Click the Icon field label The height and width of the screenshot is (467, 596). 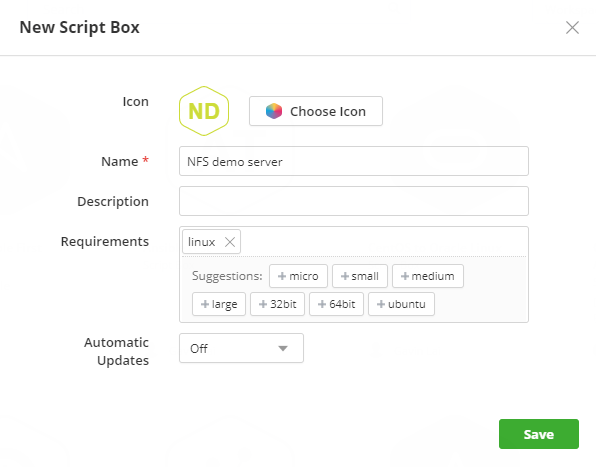[x=136, y=102]
